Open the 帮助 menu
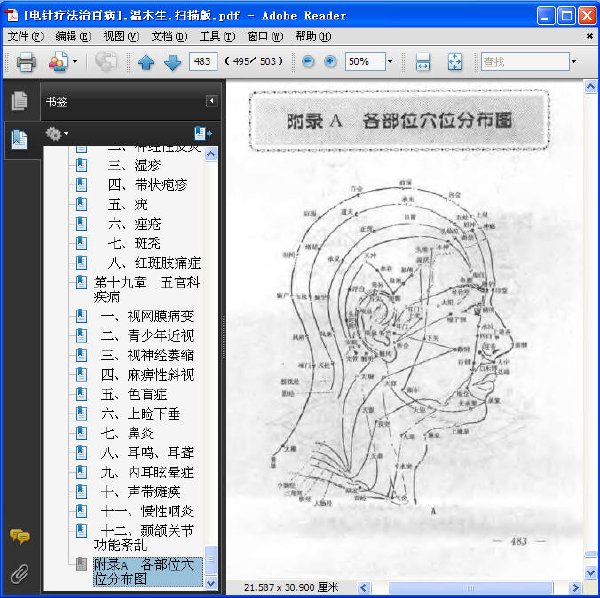 (x=313, y=37)
